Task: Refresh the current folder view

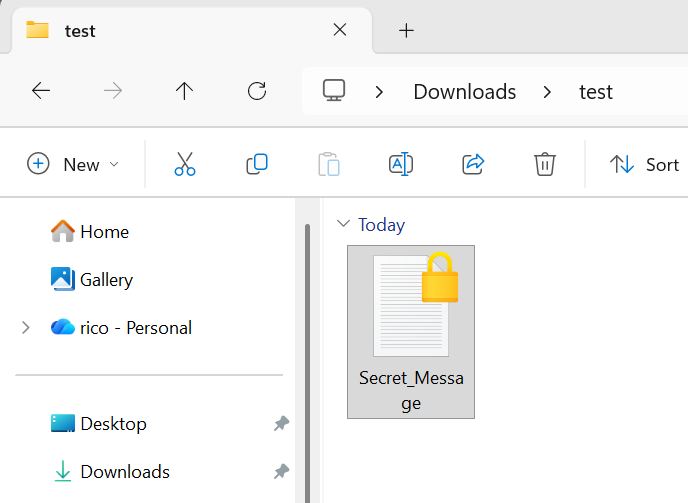Action: tap(257, 91)
